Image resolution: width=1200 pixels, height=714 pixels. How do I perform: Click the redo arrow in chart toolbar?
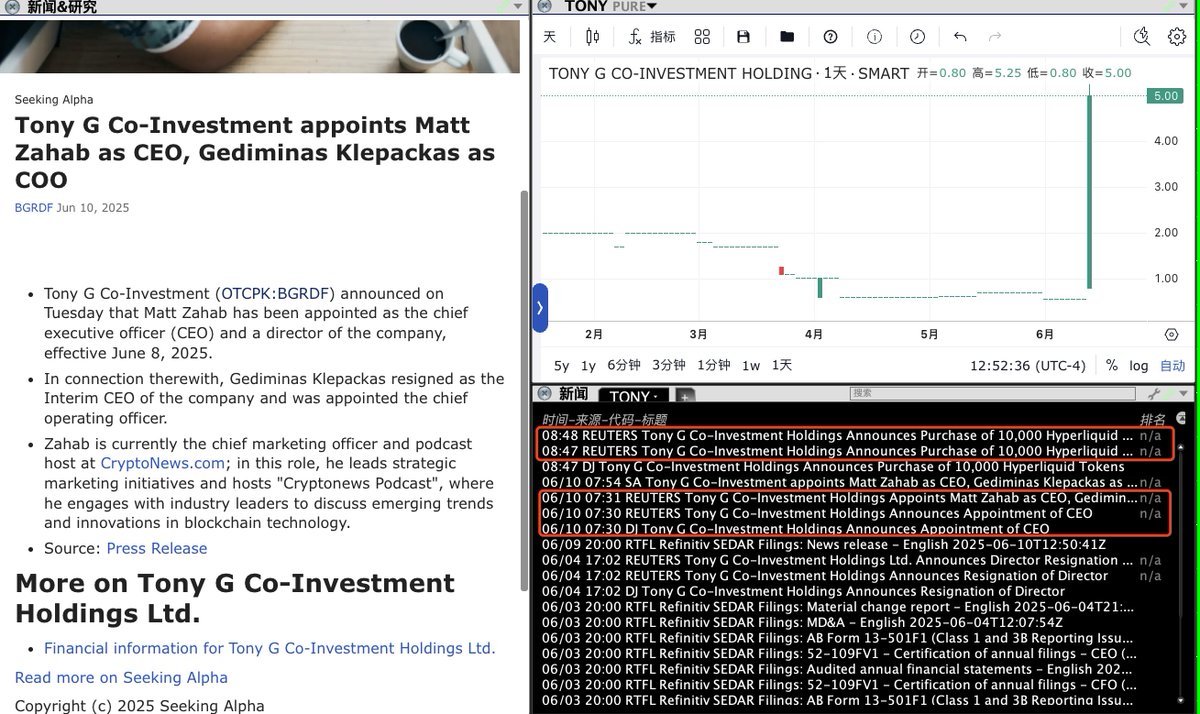pos(995,37)
